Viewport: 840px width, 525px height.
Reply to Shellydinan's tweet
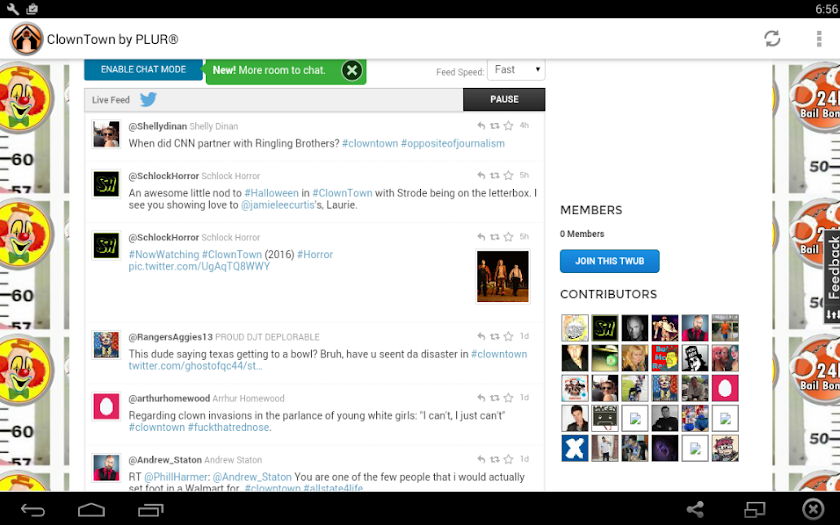tap(481, 126)
